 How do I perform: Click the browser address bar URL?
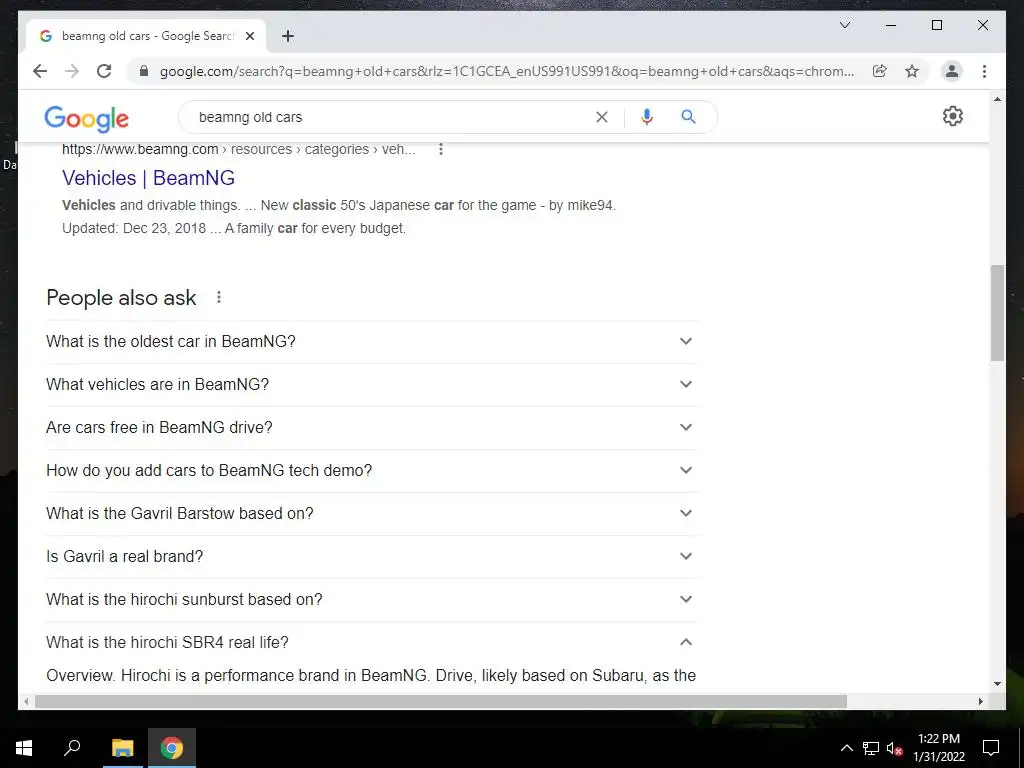(507, 71)
